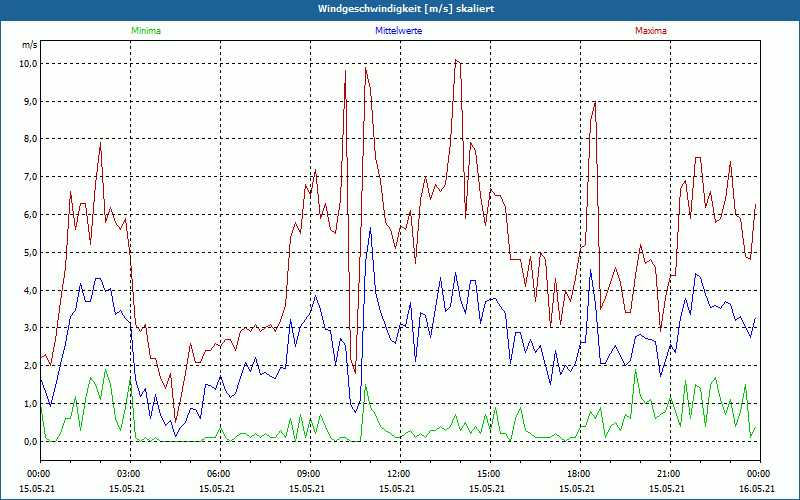Click the 06:00 time axis label
800x500 pixels.
click(220, 474)
